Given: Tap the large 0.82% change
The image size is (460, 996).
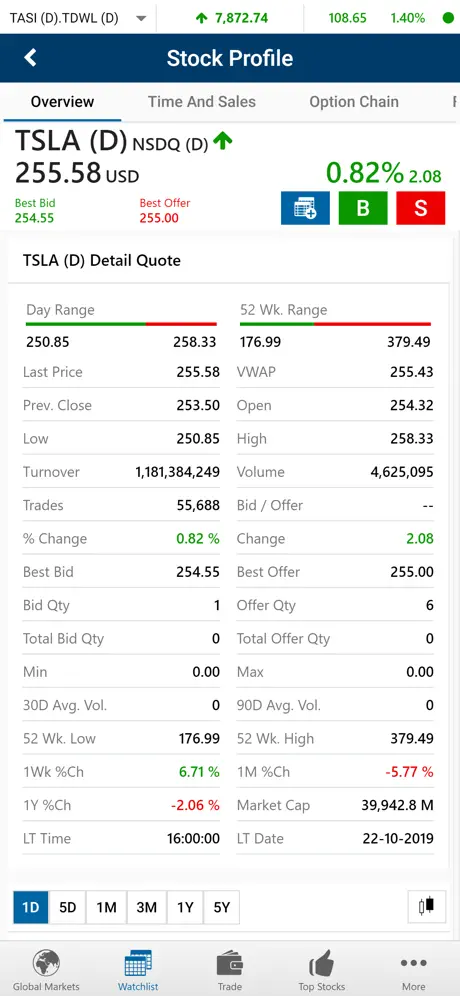Looking at the screenshot, I should coord(365,173).
